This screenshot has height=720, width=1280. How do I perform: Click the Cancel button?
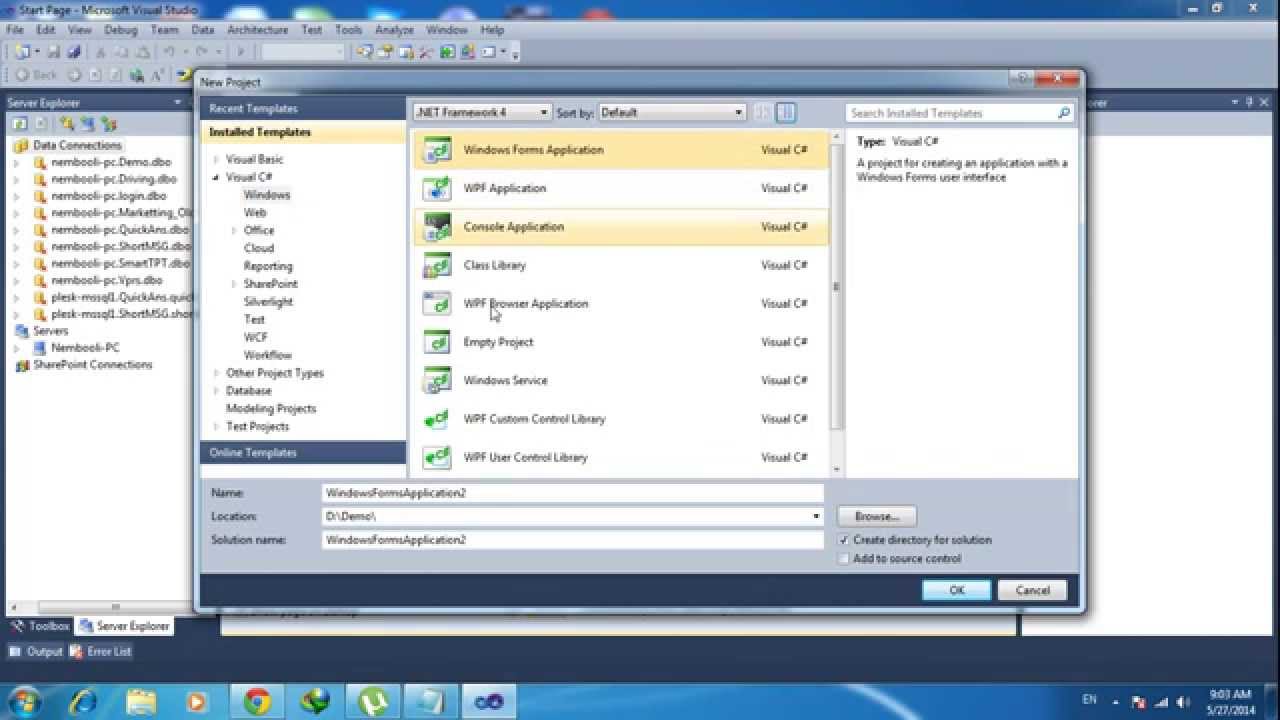click(x=1032, y=590)
